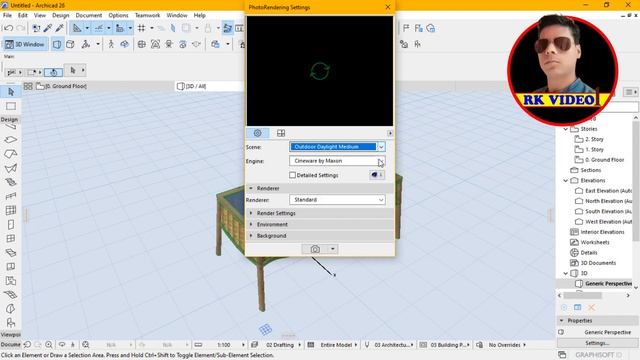This screenshot has width=640, height=360.
Task: Open the size layout tab in PhotoRendering
Action: tap(281, 133)
